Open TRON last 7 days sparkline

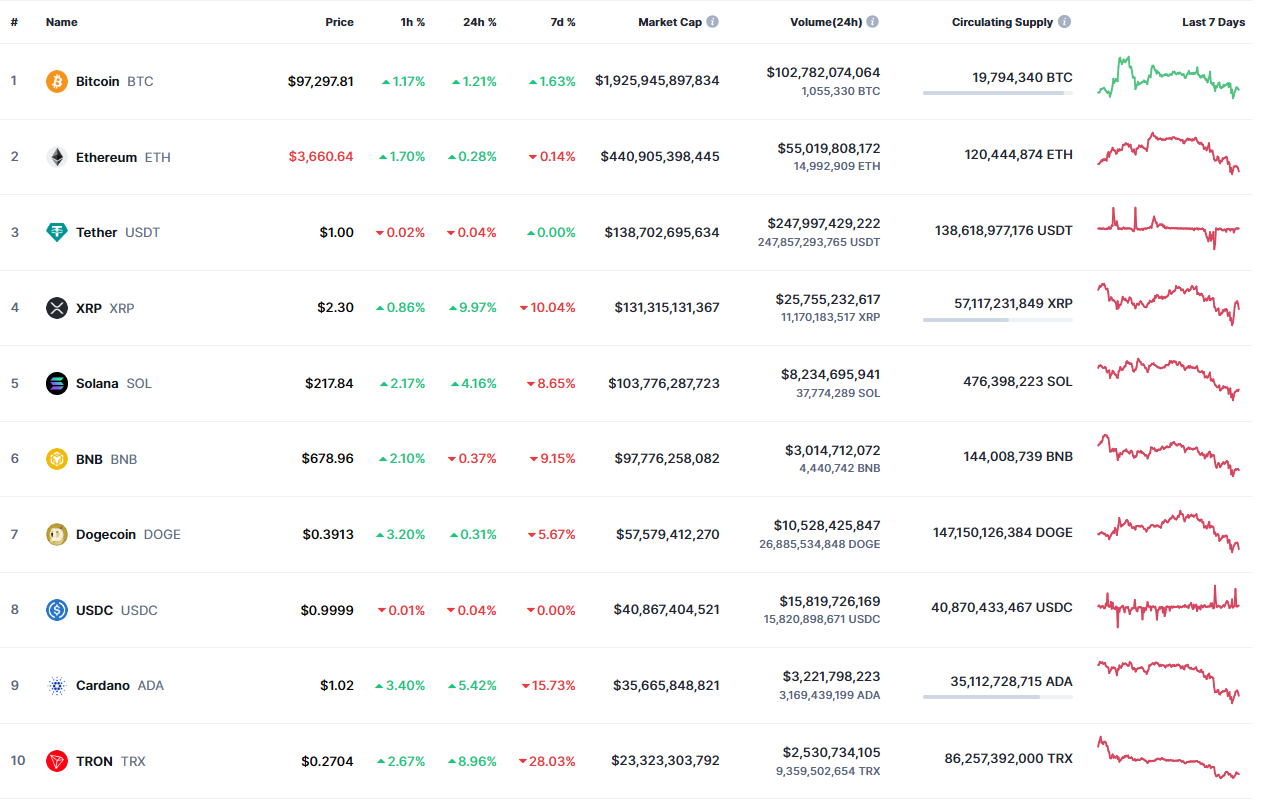click(x=1168, y=757)
